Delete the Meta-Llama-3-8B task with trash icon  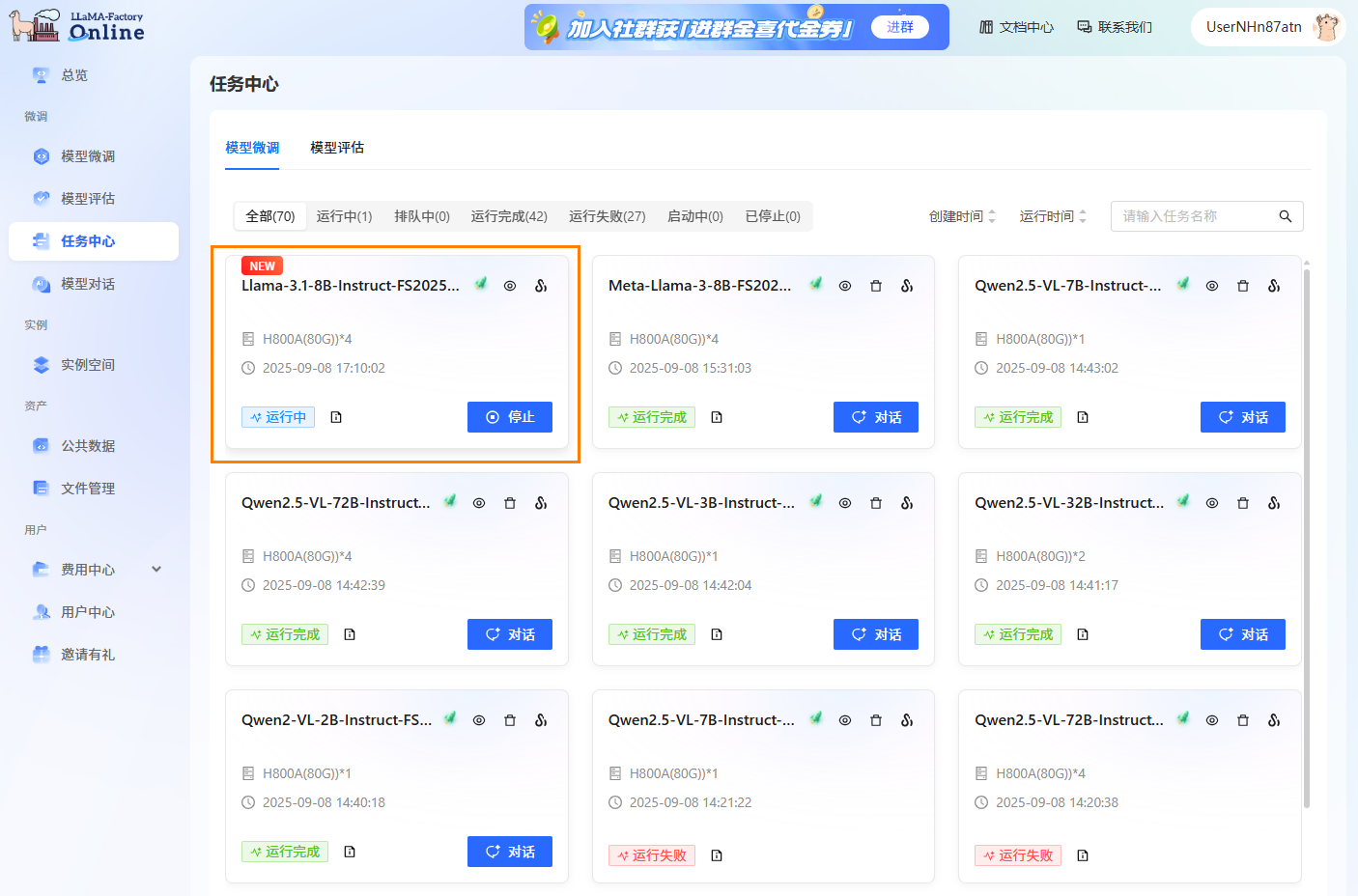tap(876, 286)
